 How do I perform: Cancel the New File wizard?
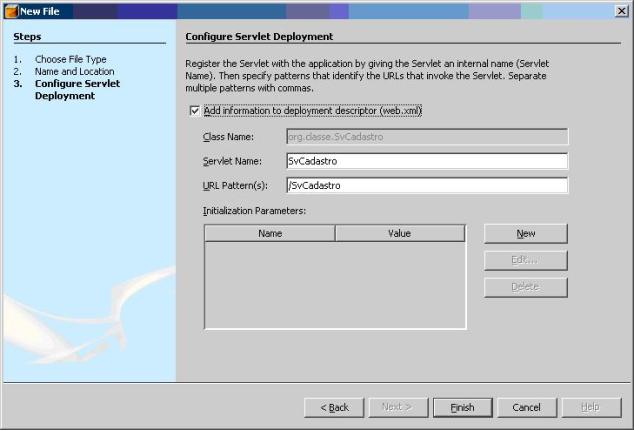(x=527, y=407)
